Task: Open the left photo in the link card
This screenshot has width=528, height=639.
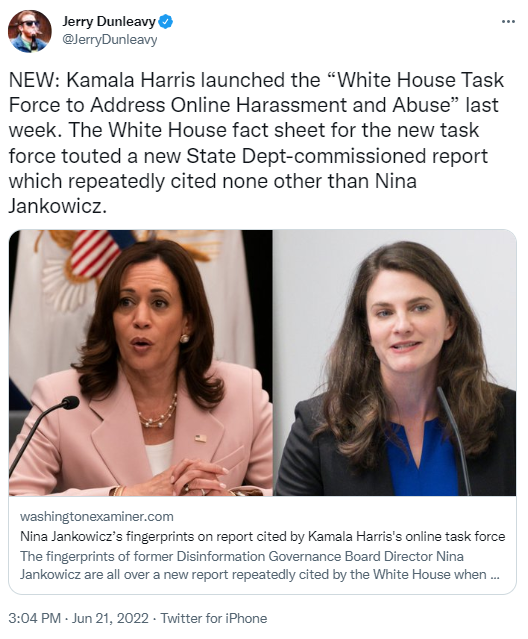Action: (141, 363)
